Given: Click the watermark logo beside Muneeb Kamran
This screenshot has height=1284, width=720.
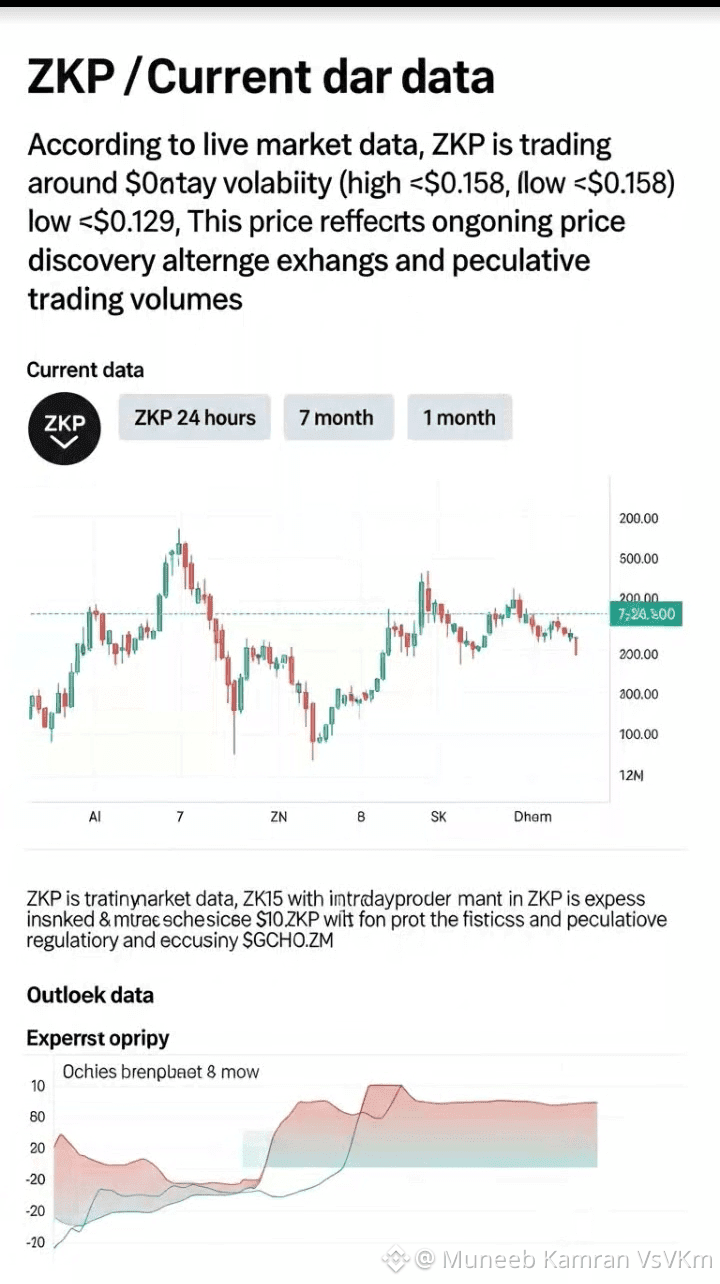Looking at the screenshot, I should (x=397, y=1258).
